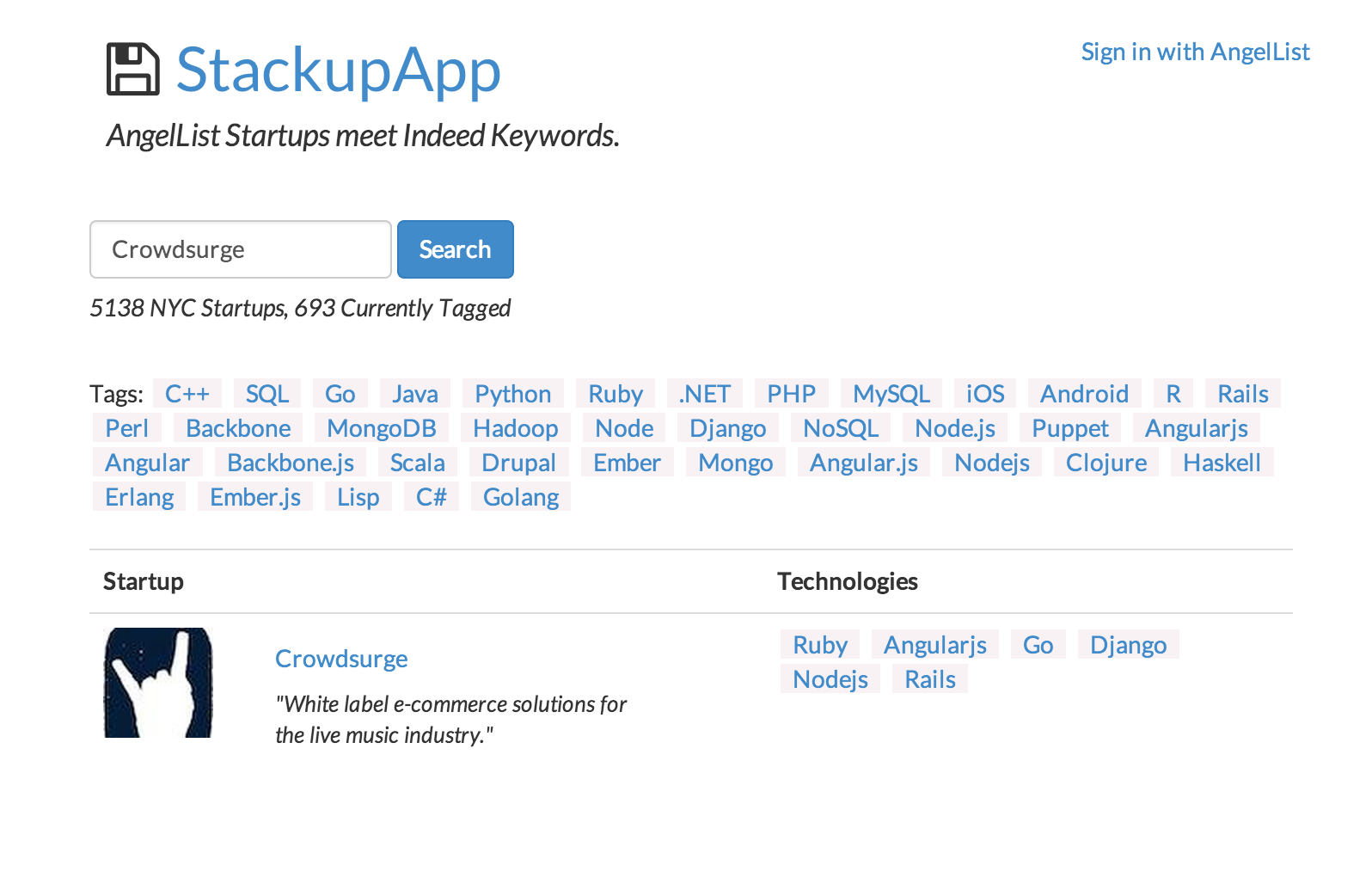Filter by Lisp tag
The image size is (1372, 896).
pos(358,497)
